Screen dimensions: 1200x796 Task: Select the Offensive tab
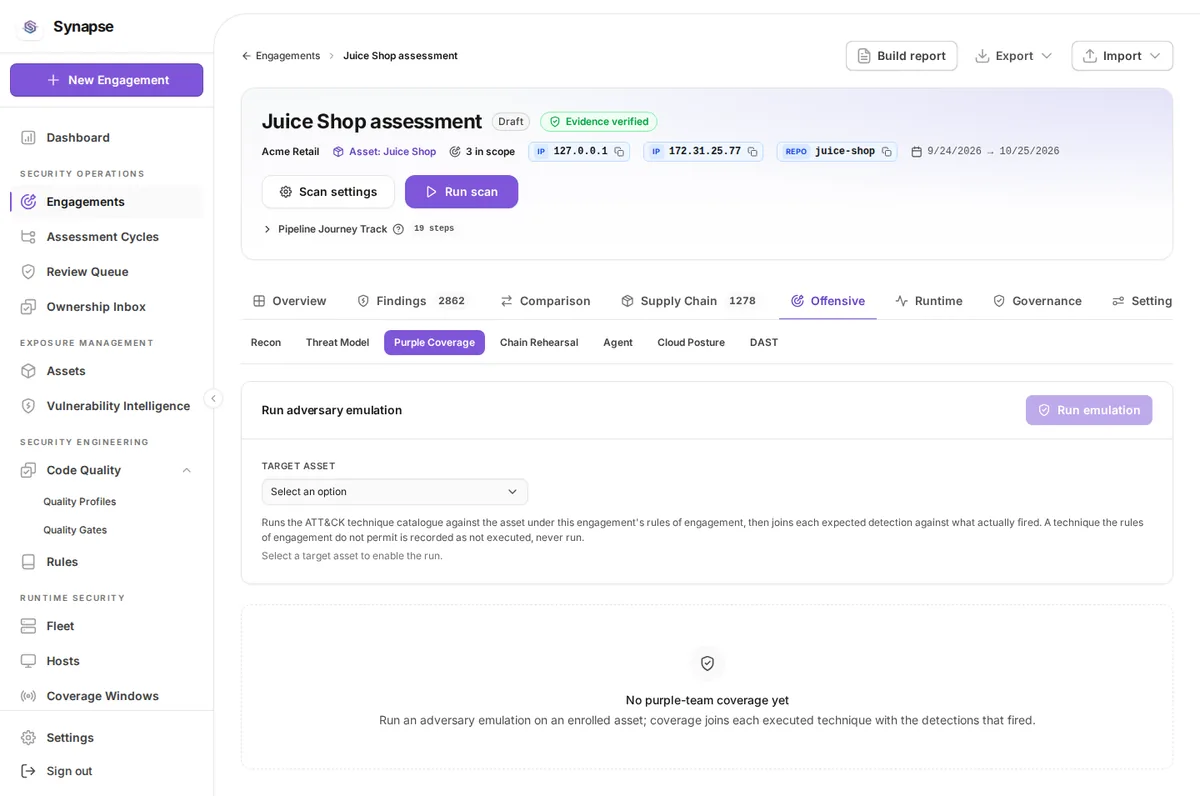click(828, 301)
